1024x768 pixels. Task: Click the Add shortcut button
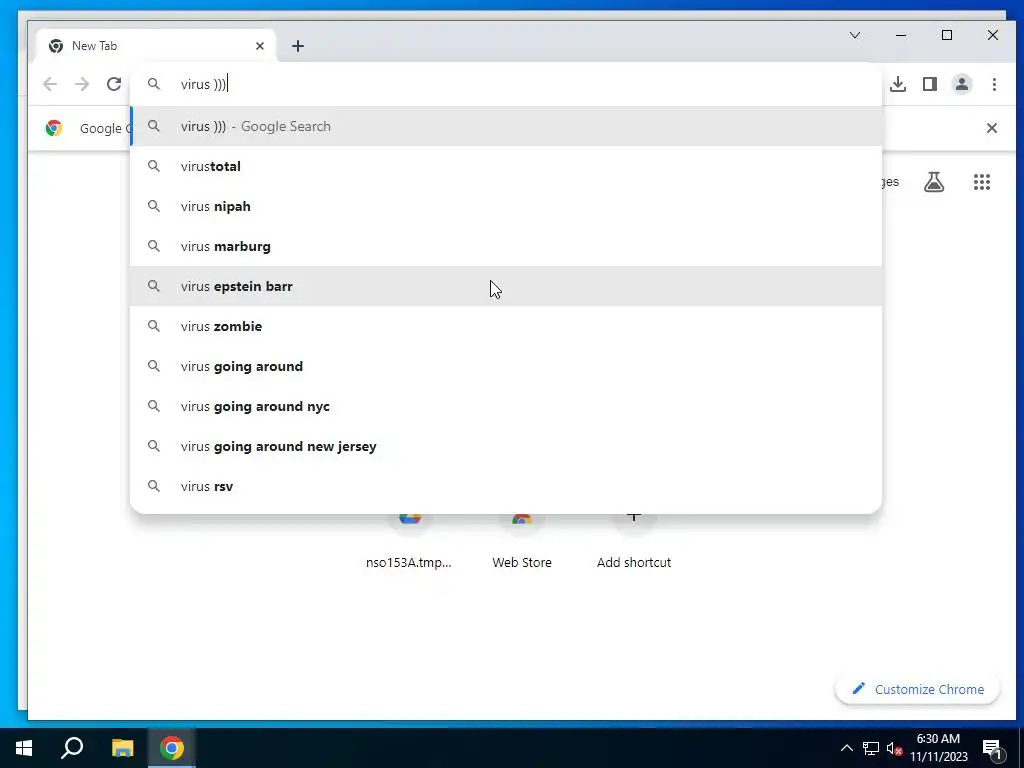[x=633, y=542]
